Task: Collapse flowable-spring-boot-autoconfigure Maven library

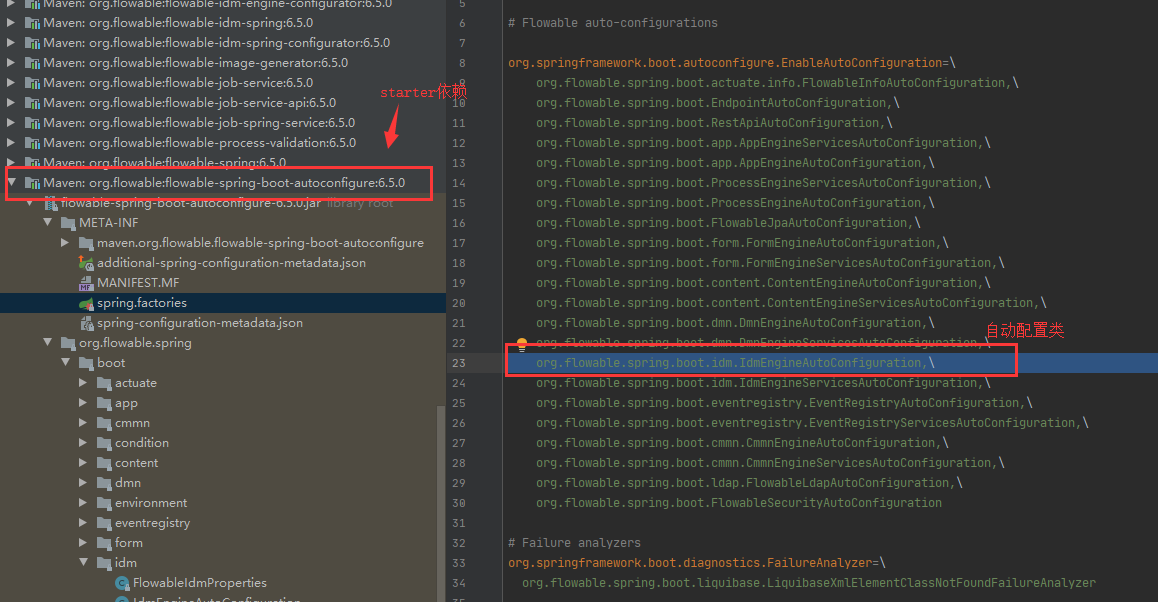Action: (12, 181)
